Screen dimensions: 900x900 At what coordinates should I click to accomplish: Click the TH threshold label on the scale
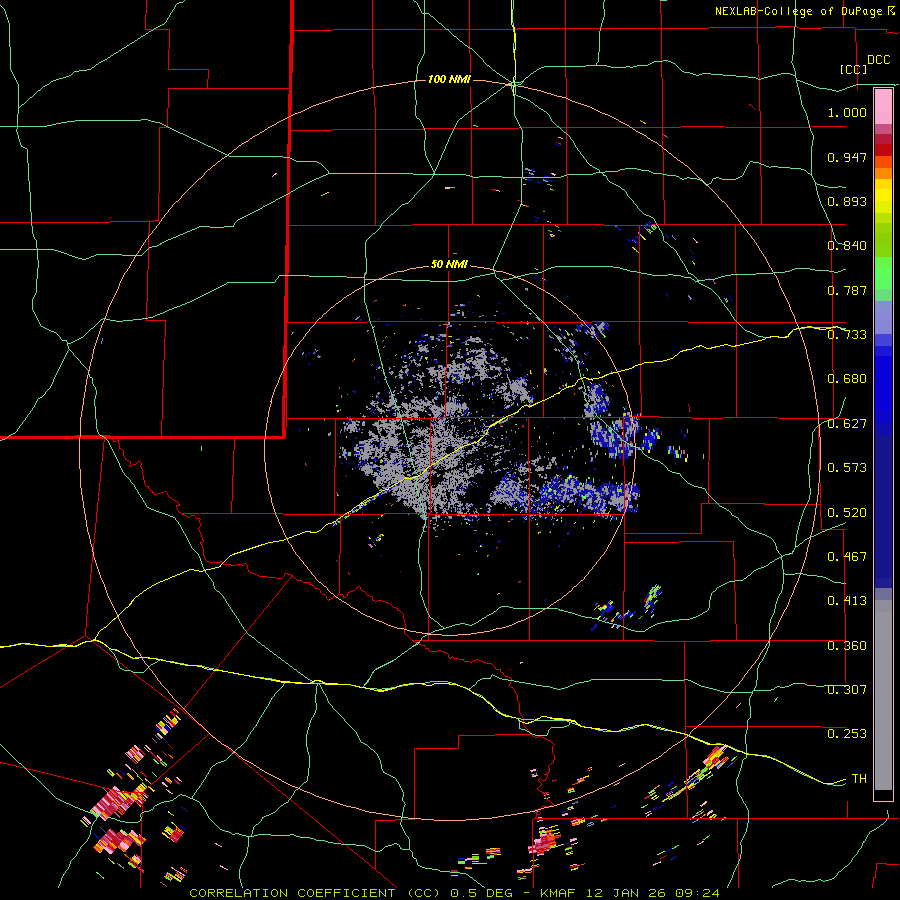(859, 779)
